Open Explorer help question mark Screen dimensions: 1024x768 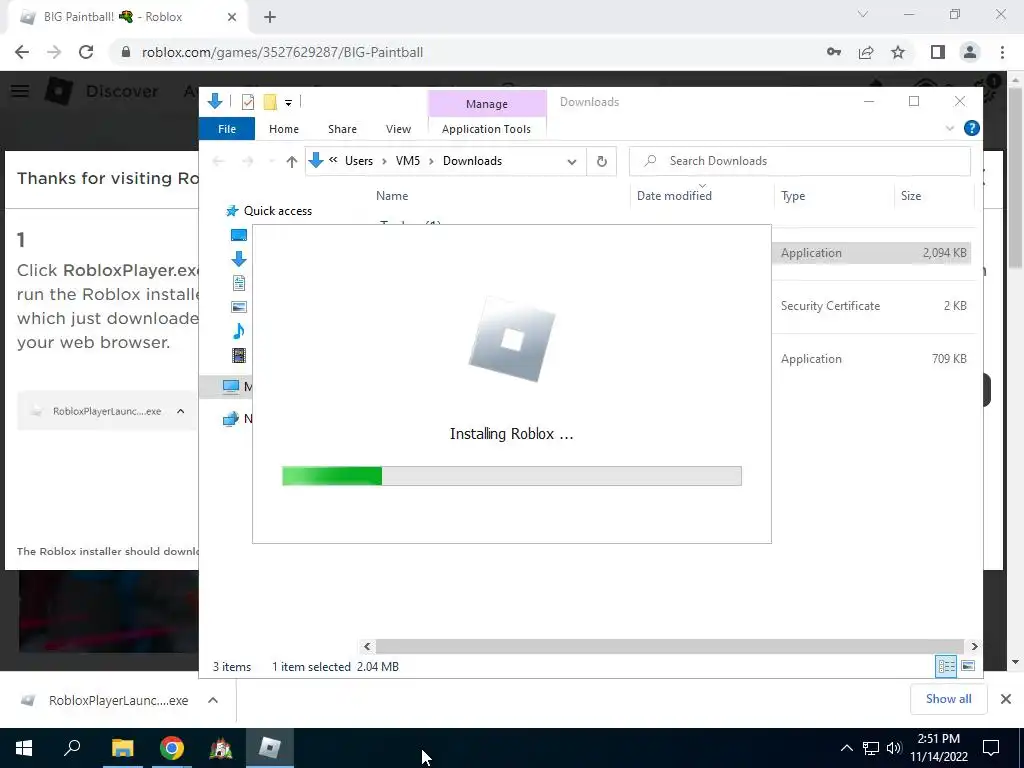[x=971, y=129]
